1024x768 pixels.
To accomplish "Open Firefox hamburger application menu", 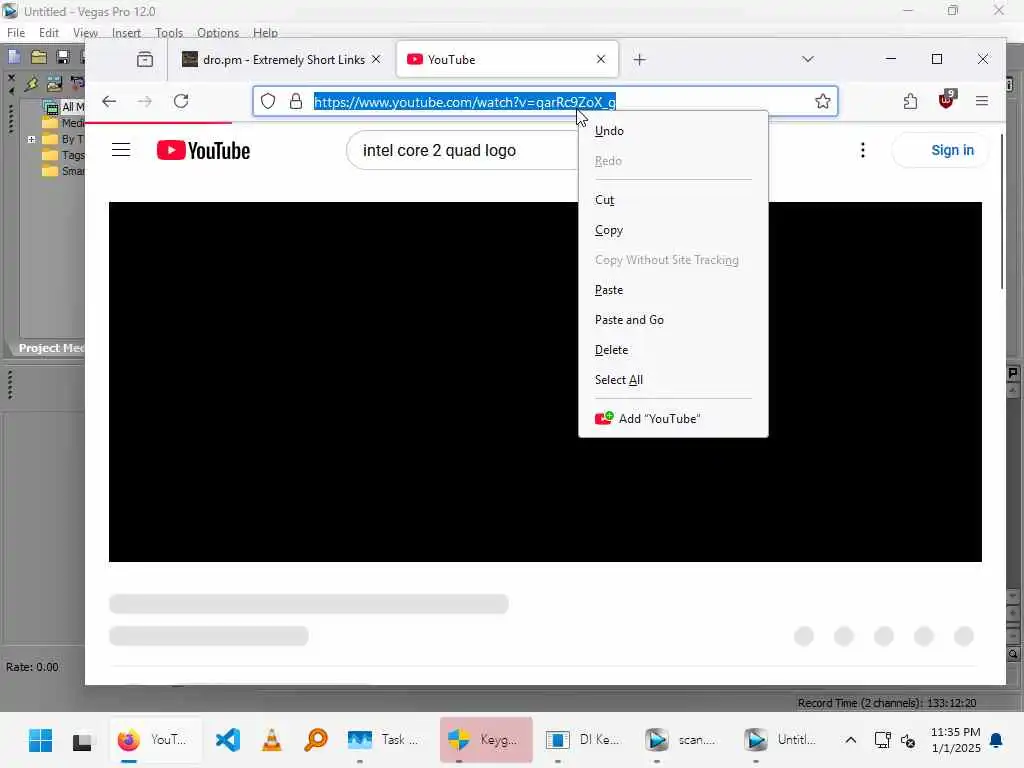I will point(982,101).
